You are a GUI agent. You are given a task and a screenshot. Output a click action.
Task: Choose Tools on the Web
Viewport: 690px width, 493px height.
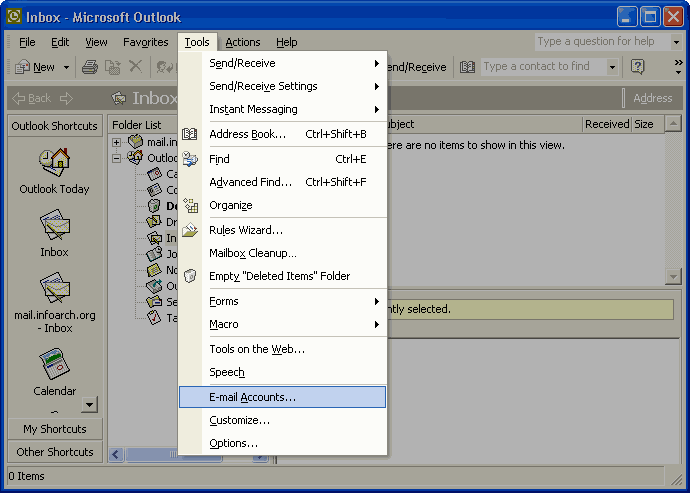click(x=283, y=349)
